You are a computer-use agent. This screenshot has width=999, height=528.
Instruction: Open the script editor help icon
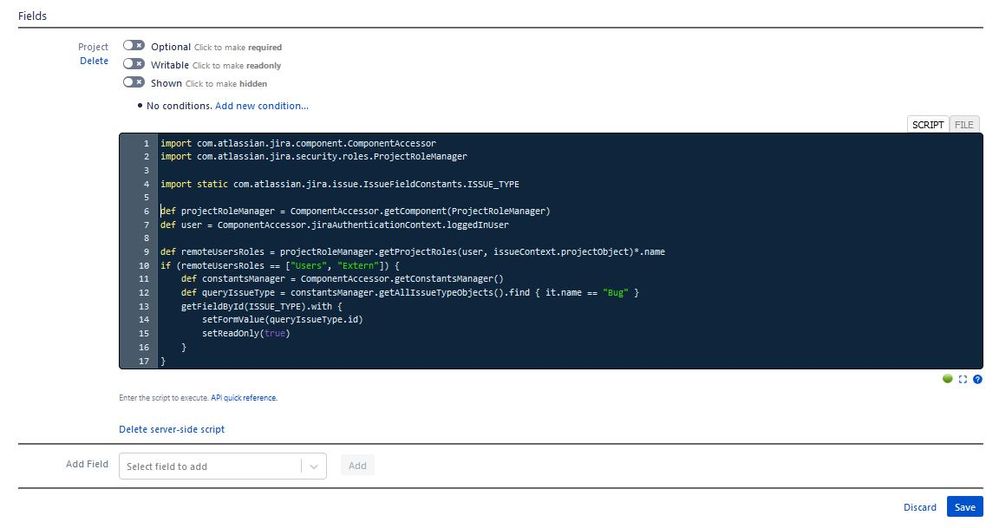click(977, 379)
